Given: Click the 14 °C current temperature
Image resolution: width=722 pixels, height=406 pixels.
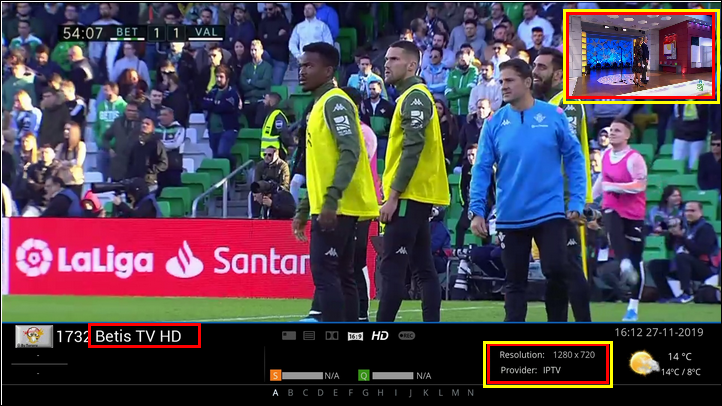Looking at the screenshot, I should [x=680, y=357].
